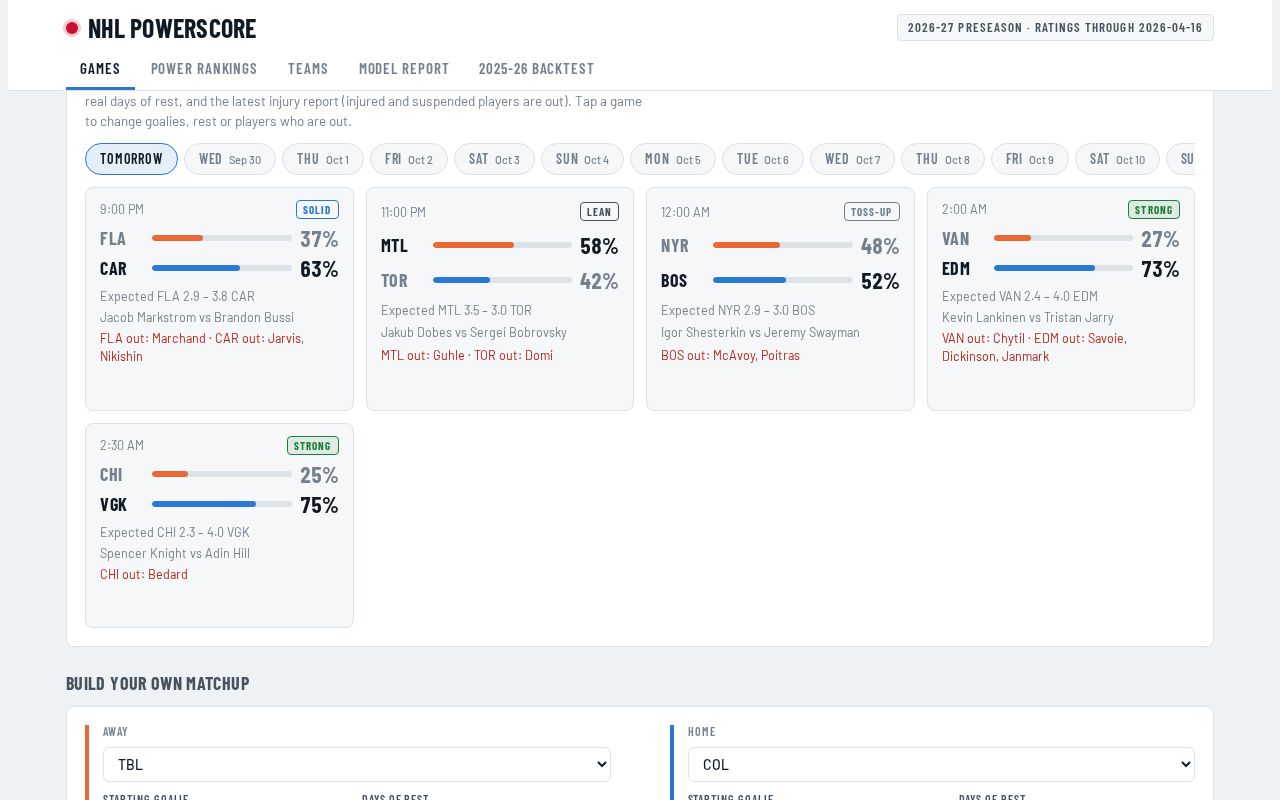Choose the Thu Oct 1 date chip

[x=323, y=159]
